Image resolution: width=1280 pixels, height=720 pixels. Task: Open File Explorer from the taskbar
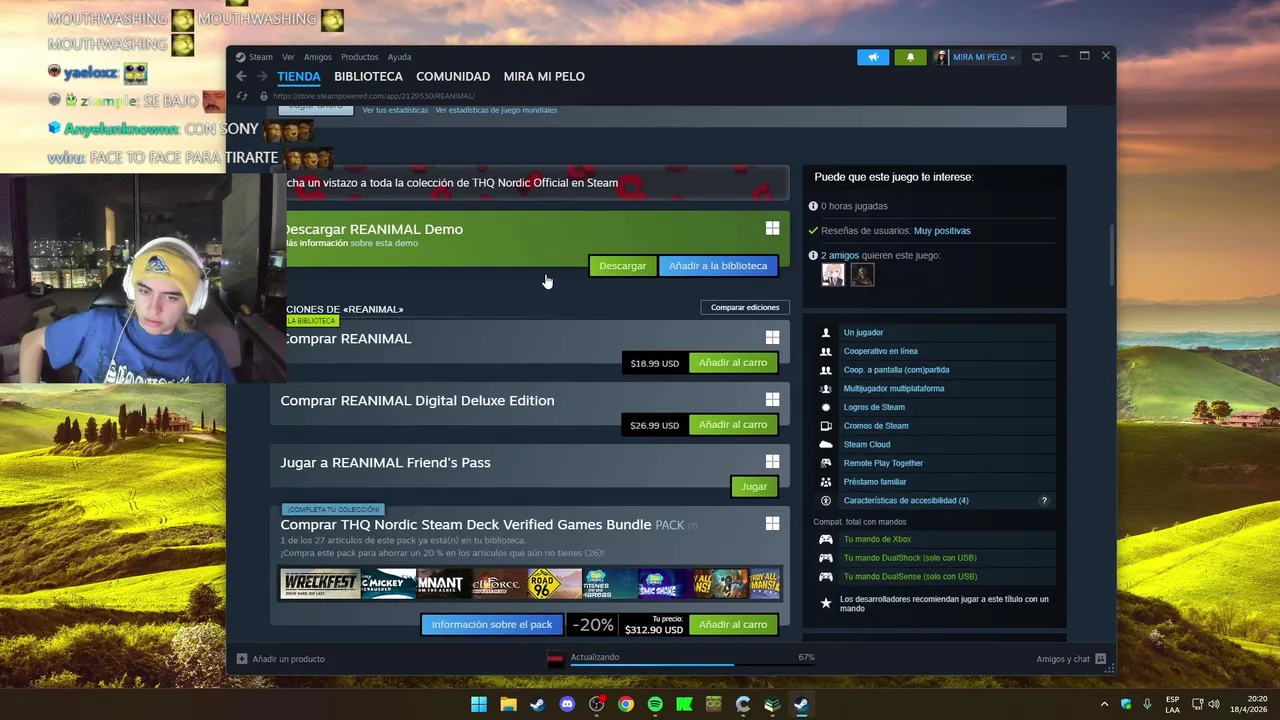[508, 704]
